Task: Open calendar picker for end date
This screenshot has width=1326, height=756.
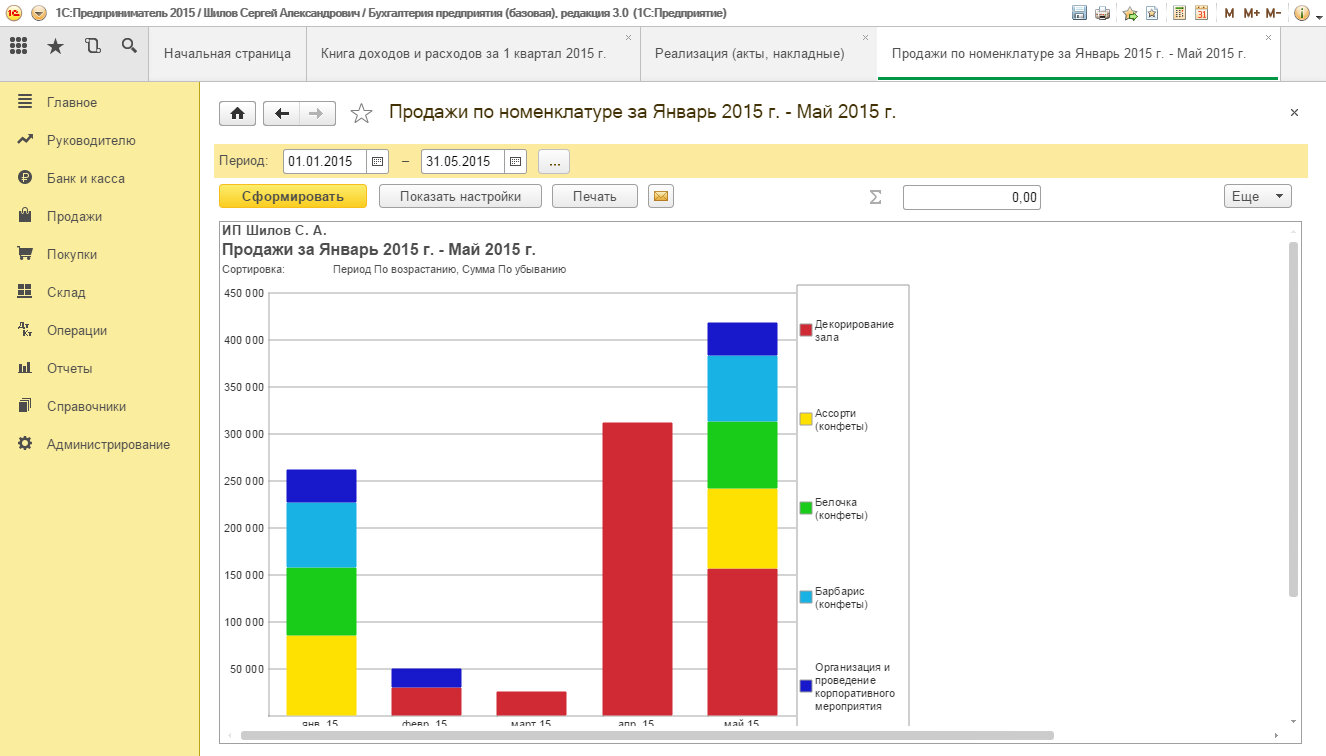Action: [x=515, y=161]
